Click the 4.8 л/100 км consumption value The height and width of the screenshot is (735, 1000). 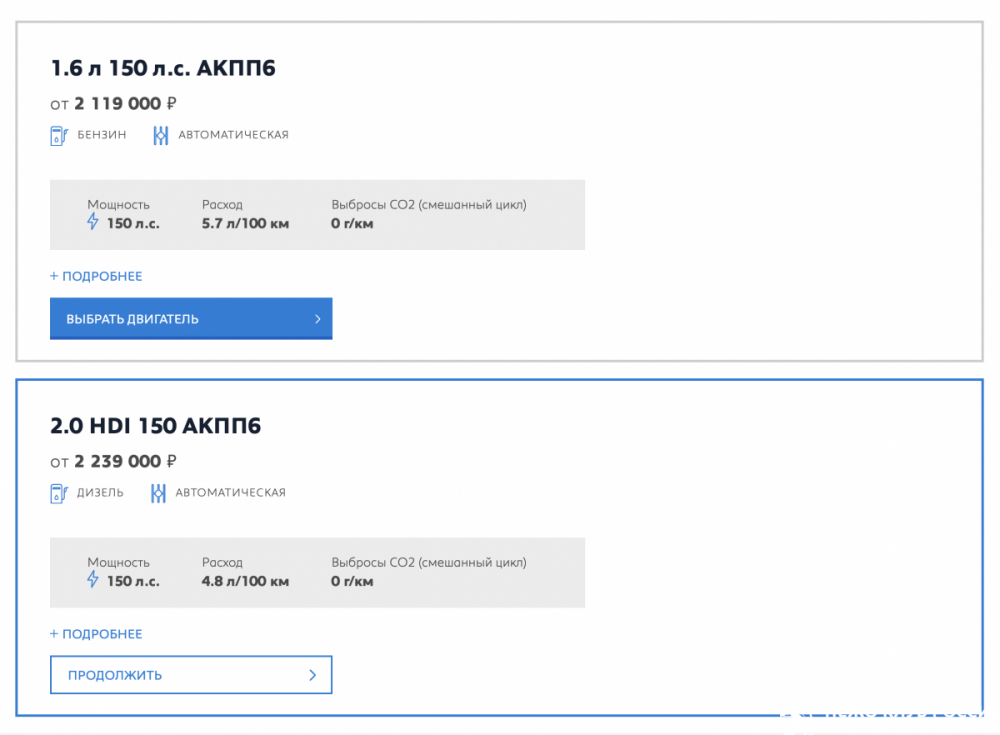[245, 582]
